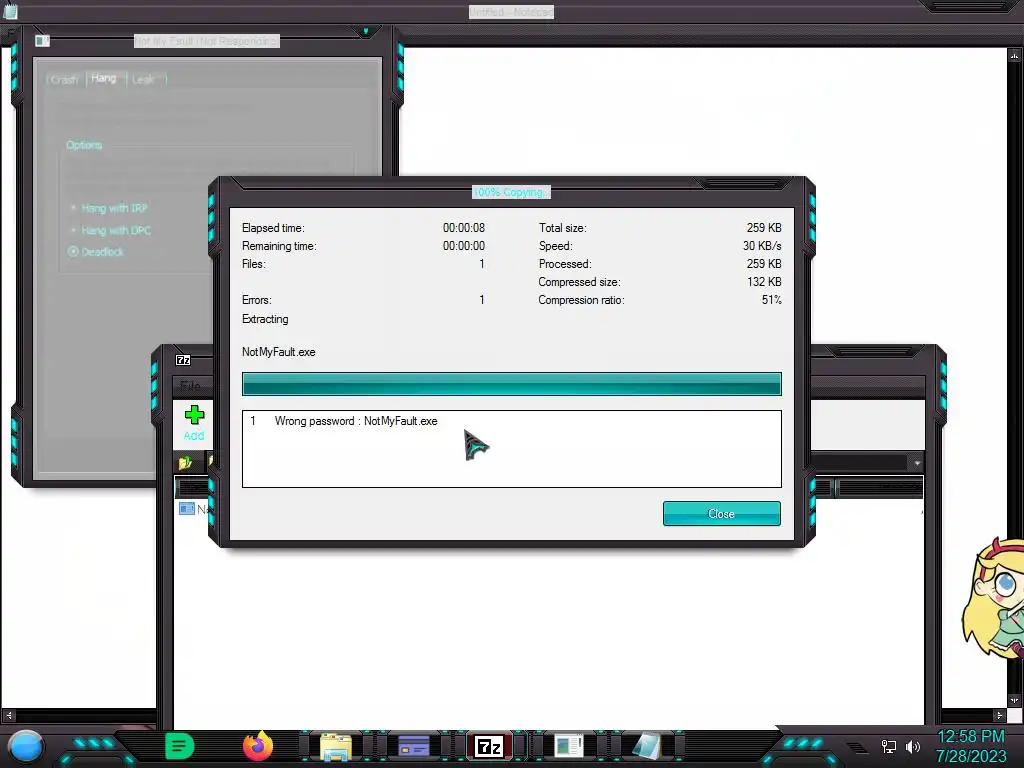Select the Deadlock radio option
The height and width of the screenshot is (768, 1024).
tap(96, 251)
